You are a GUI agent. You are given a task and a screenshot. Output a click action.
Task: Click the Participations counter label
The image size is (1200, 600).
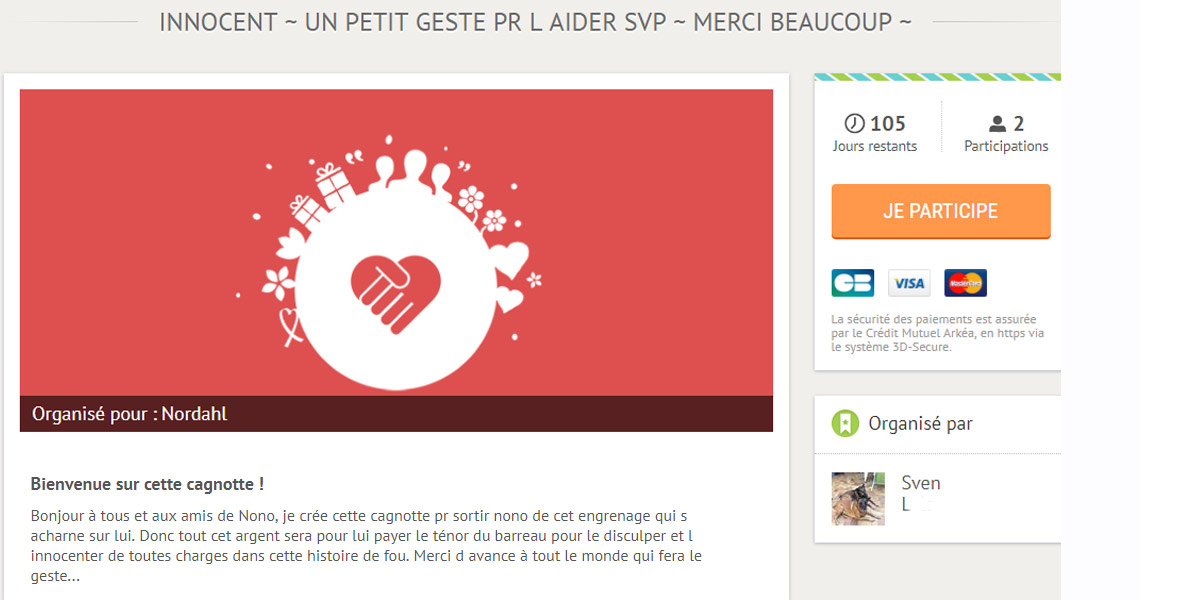tap(1006, 146)
